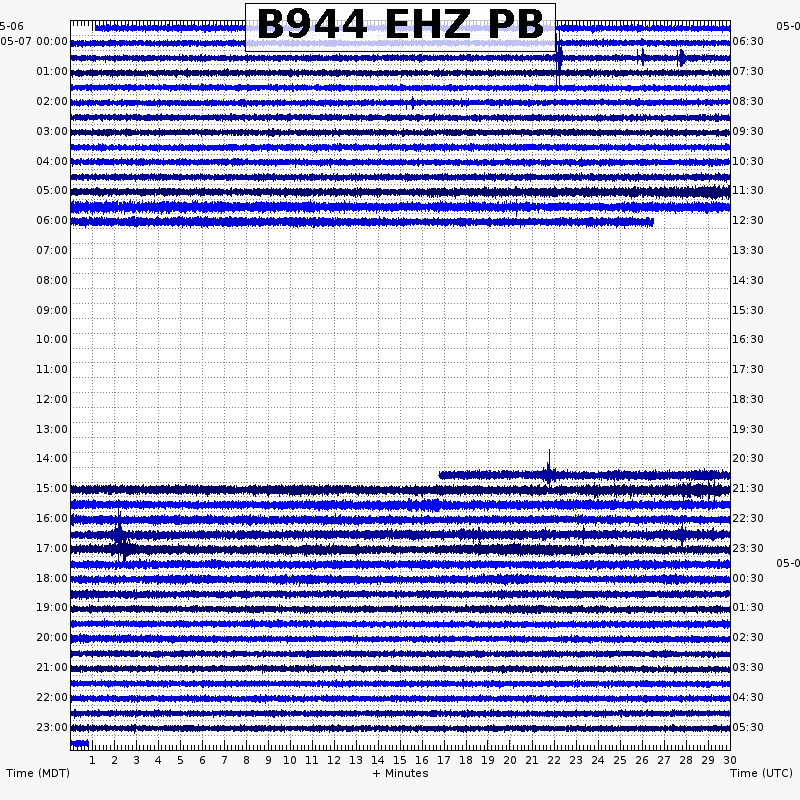The image size is (800, 800).
Task: Click the 02:00 MDT time label
Action: (52, 102)
